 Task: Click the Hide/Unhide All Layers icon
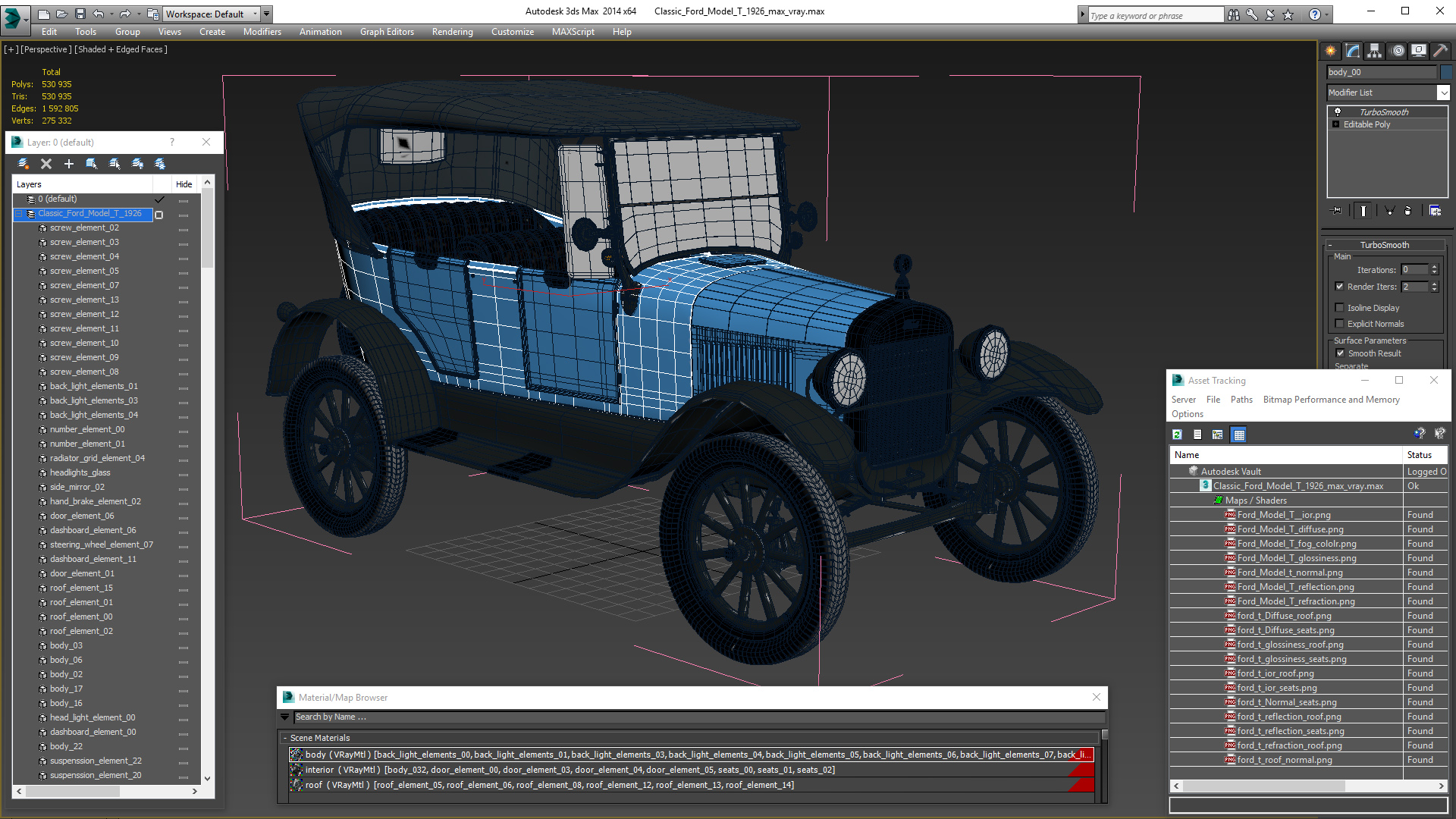point(137,164)
